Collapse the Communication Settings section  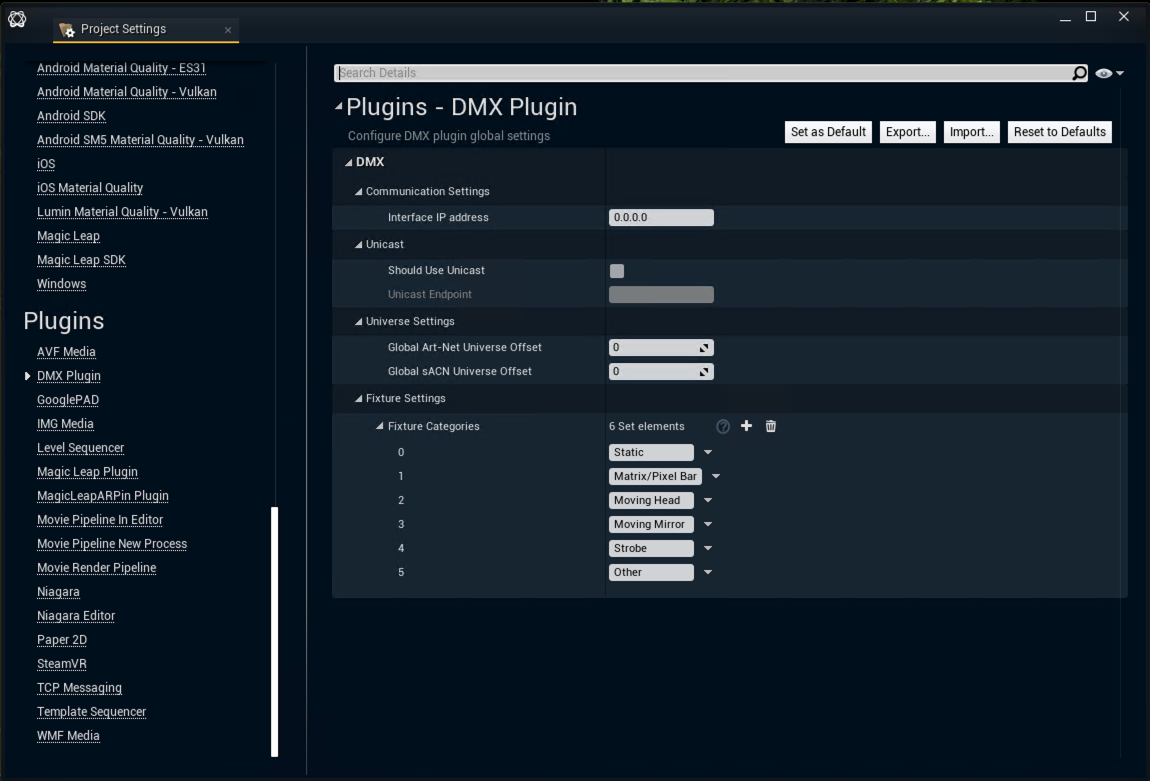[360, 192]
